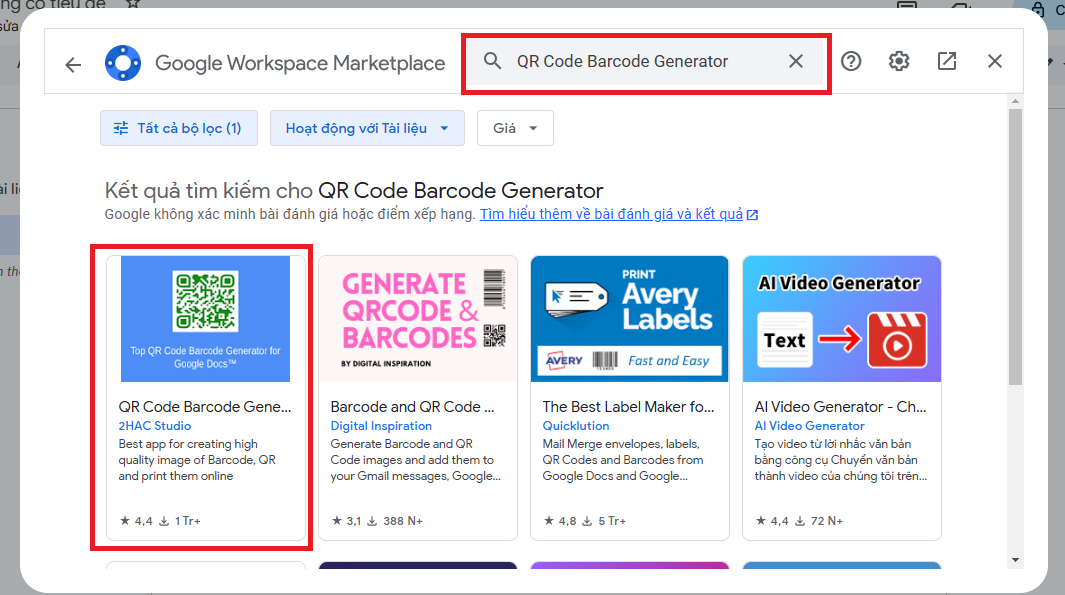This screenshot has height=595, width=1065.
Task: Click the 'Barcode and QR Code' app title
Action: tap(412, 407)
